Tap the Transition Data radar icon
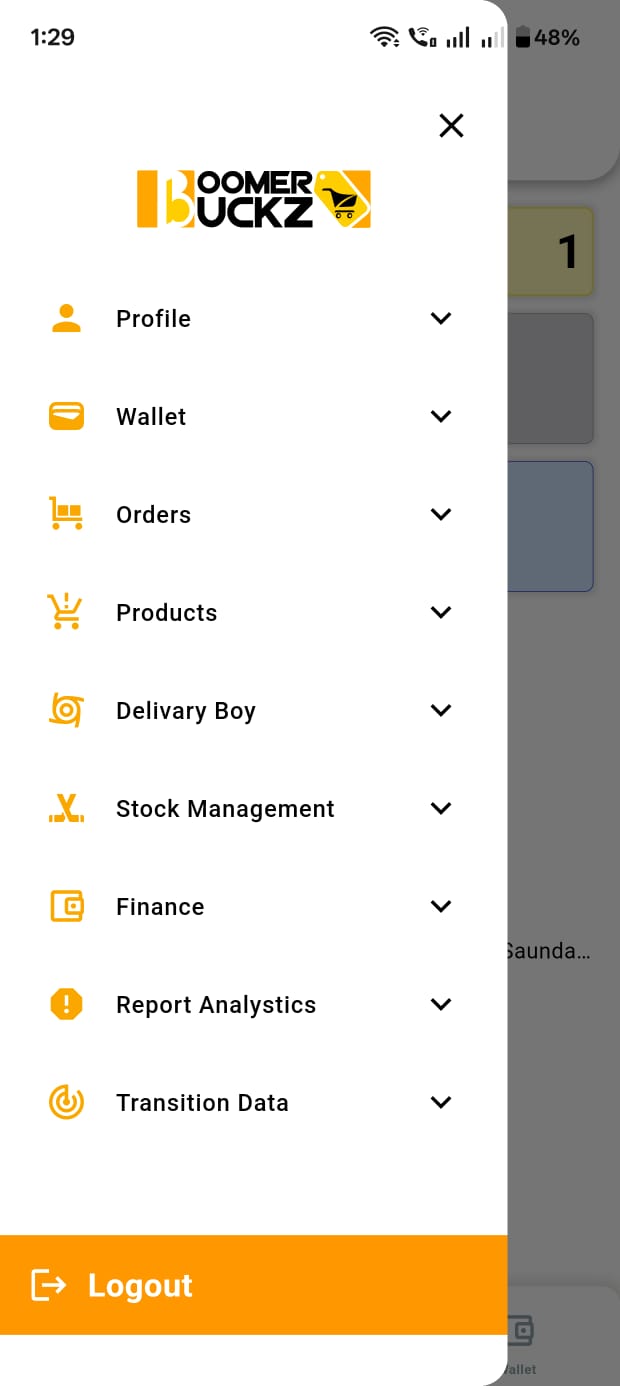Viewport: 620px width, 1386px height. coord(66,1102)
